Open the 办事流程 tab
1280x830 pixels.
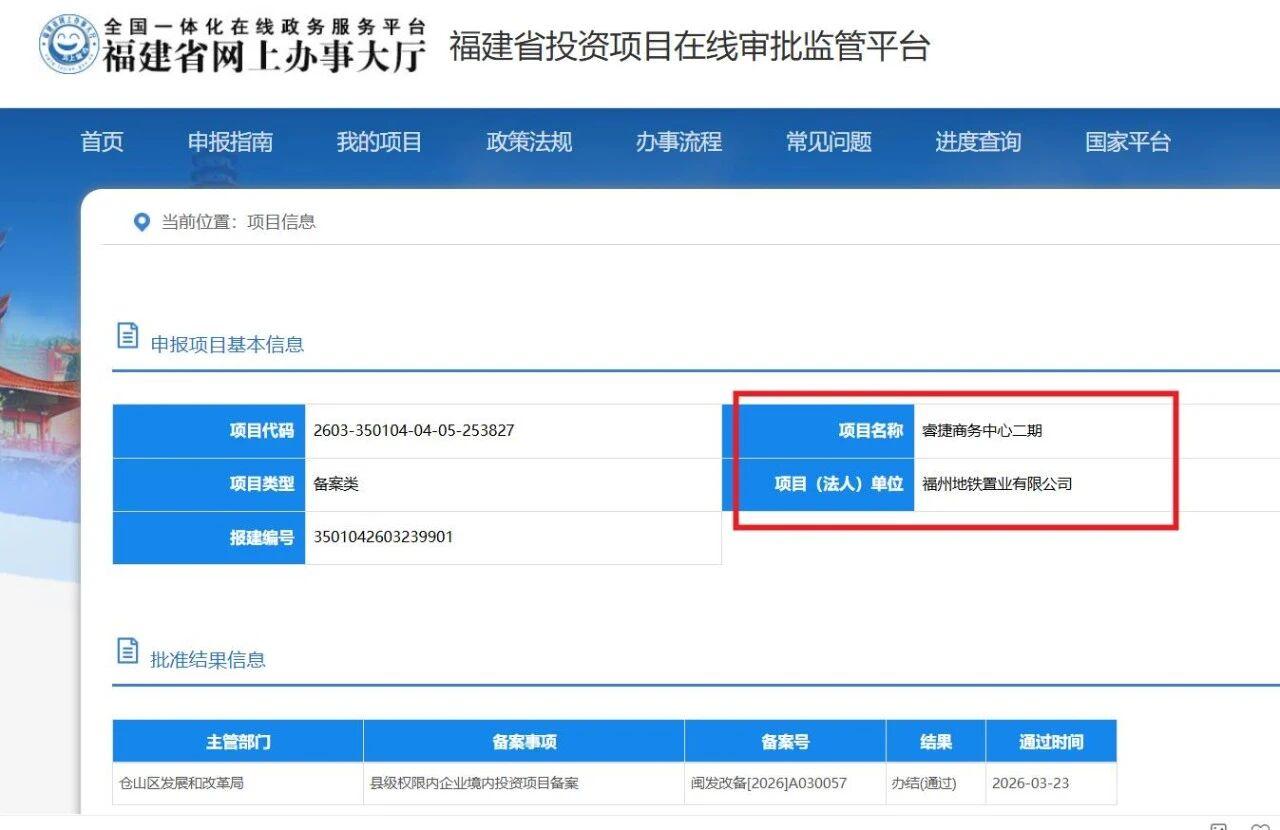[678, 142]
